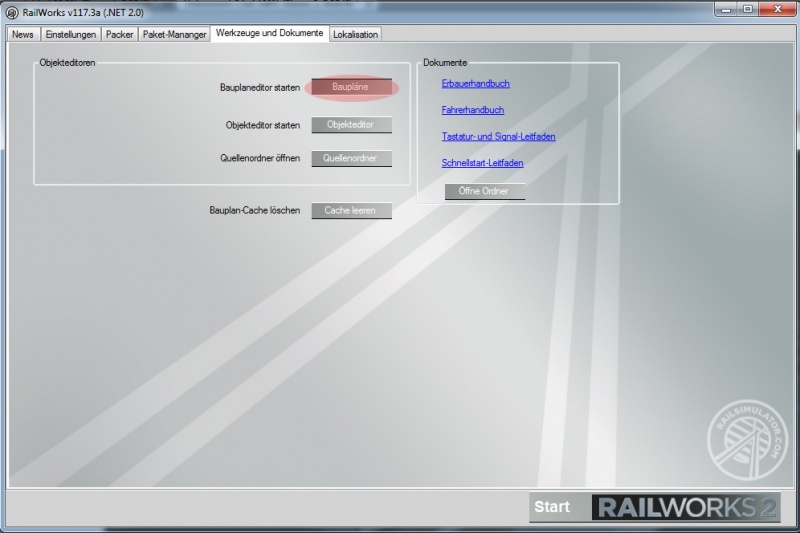The image size is (800, 533).
Task: Click the 'Quellenordner öffnen' label
Action: coord(260,158)
